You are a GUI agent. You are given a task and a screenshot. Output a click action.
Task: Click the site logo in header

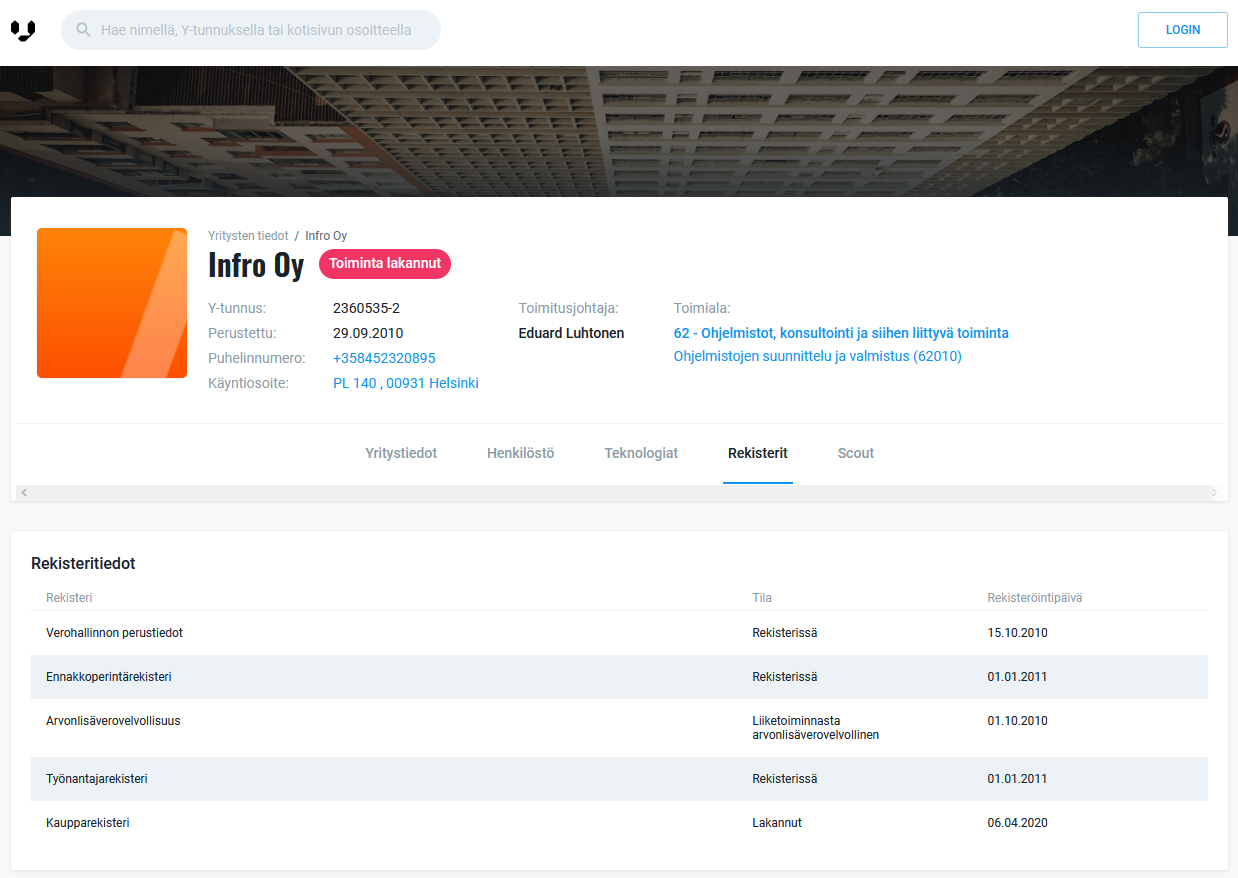[x=23, y=31]
